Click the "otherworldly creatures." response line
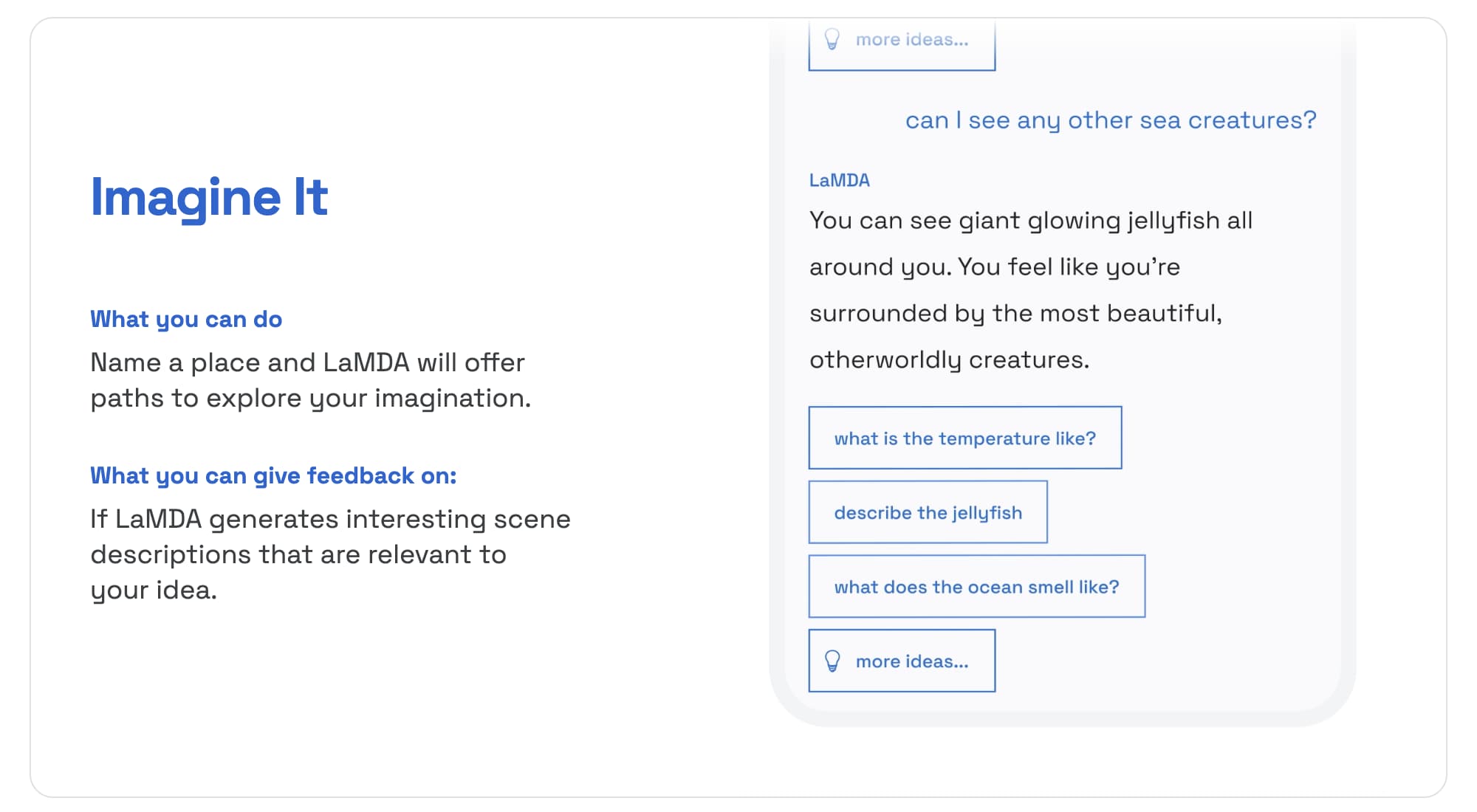Viewport: 1477px width, 812px height. 949,360
